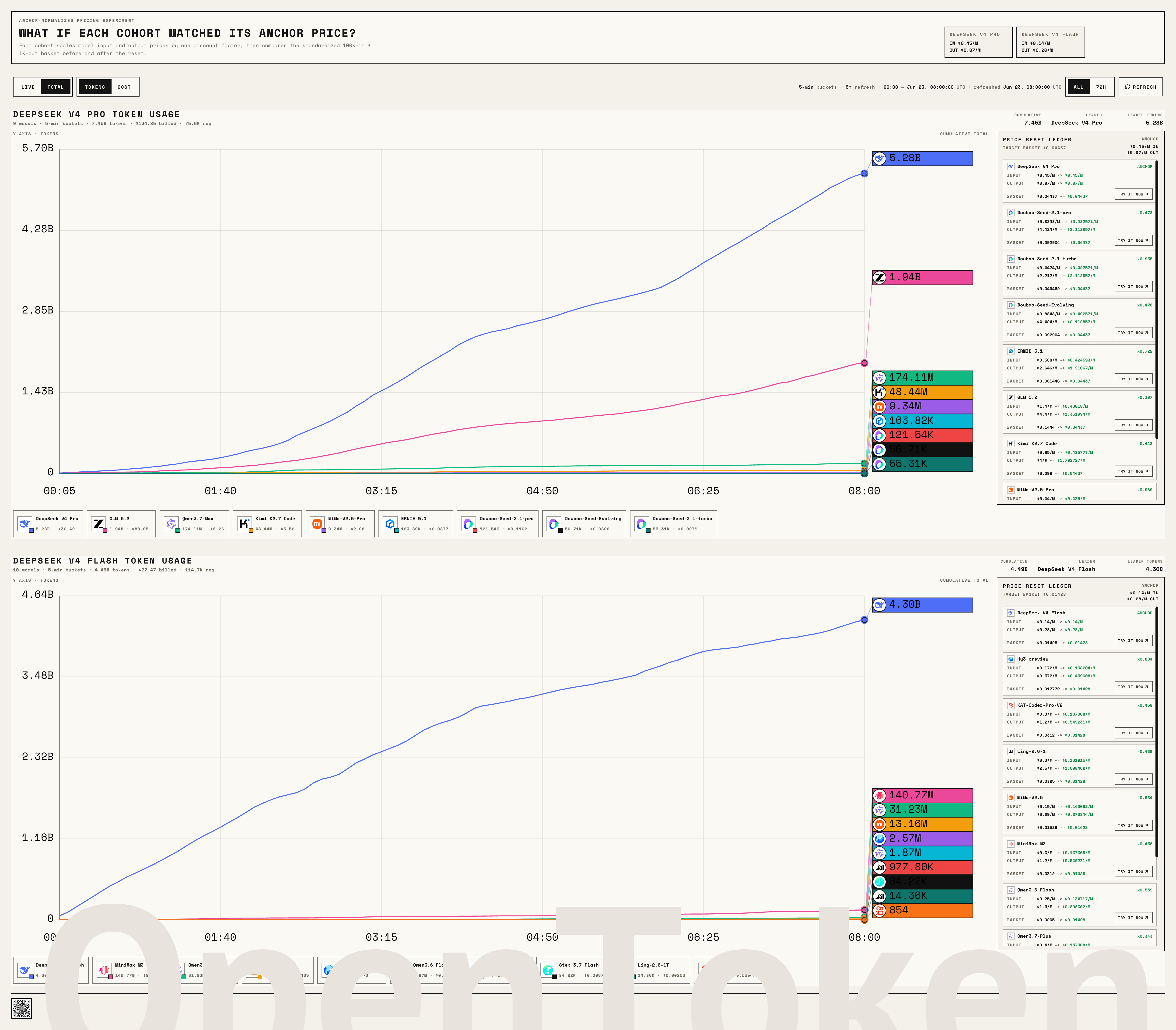Select the ALL time range

[x=1078, y=87]
